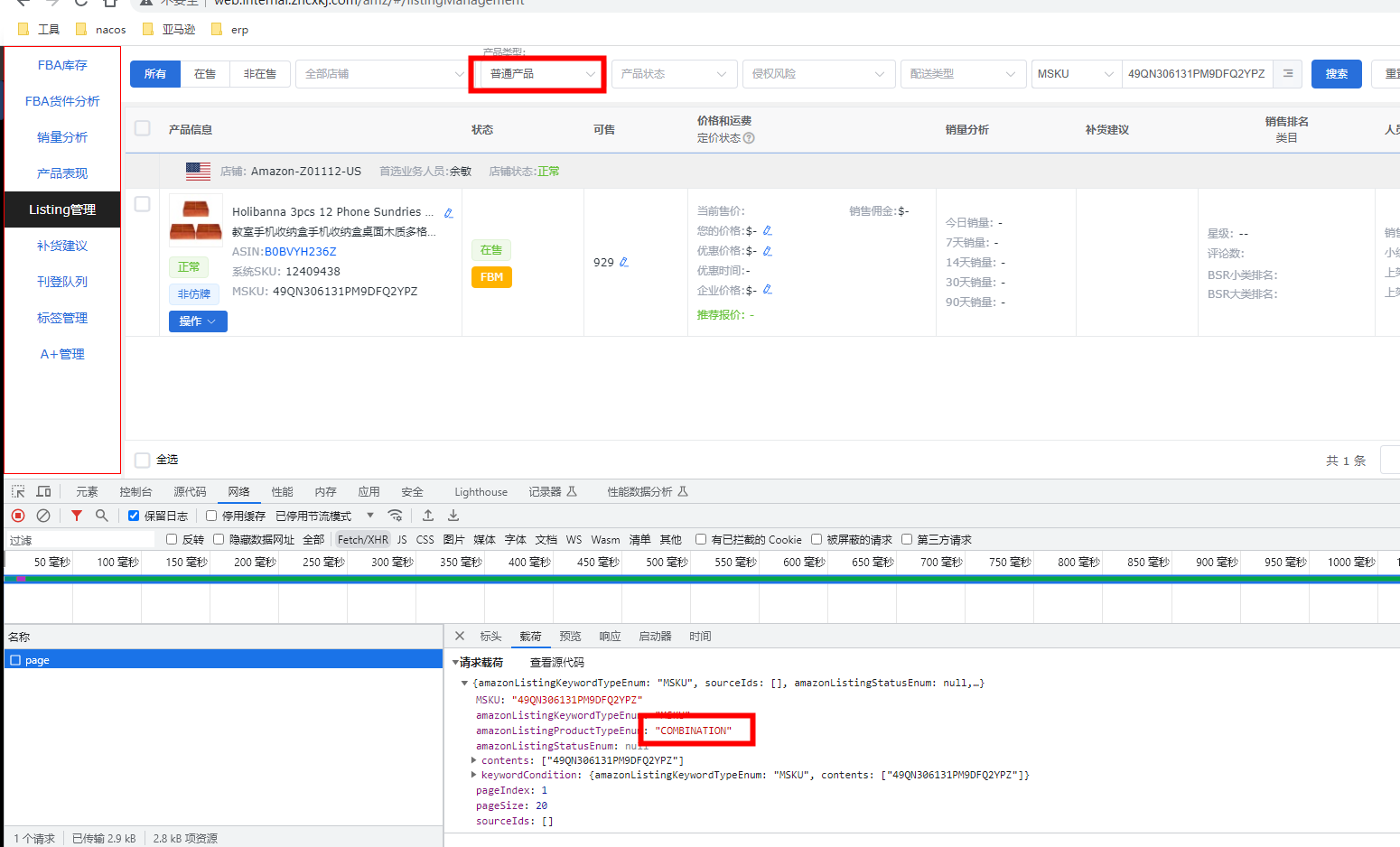Open the ASIN B0BVYH236Z link
1400x847 pixels.
[301, 252]
